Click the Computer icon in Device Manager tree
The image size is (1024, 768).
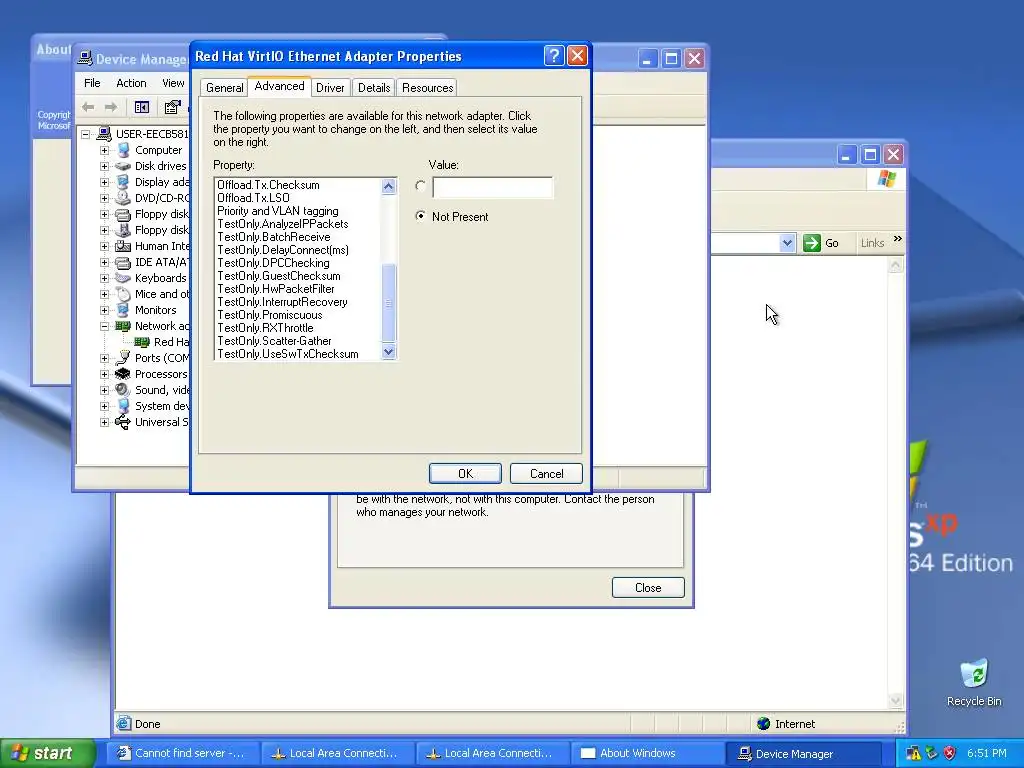[x=123, y=150]
